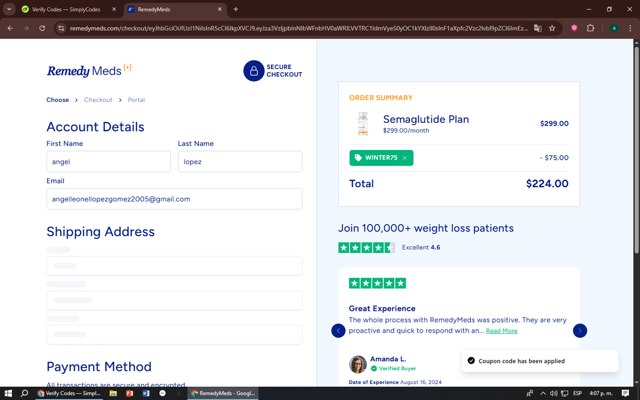Click the remedymeds.com URL address bar

pos(298,28)
